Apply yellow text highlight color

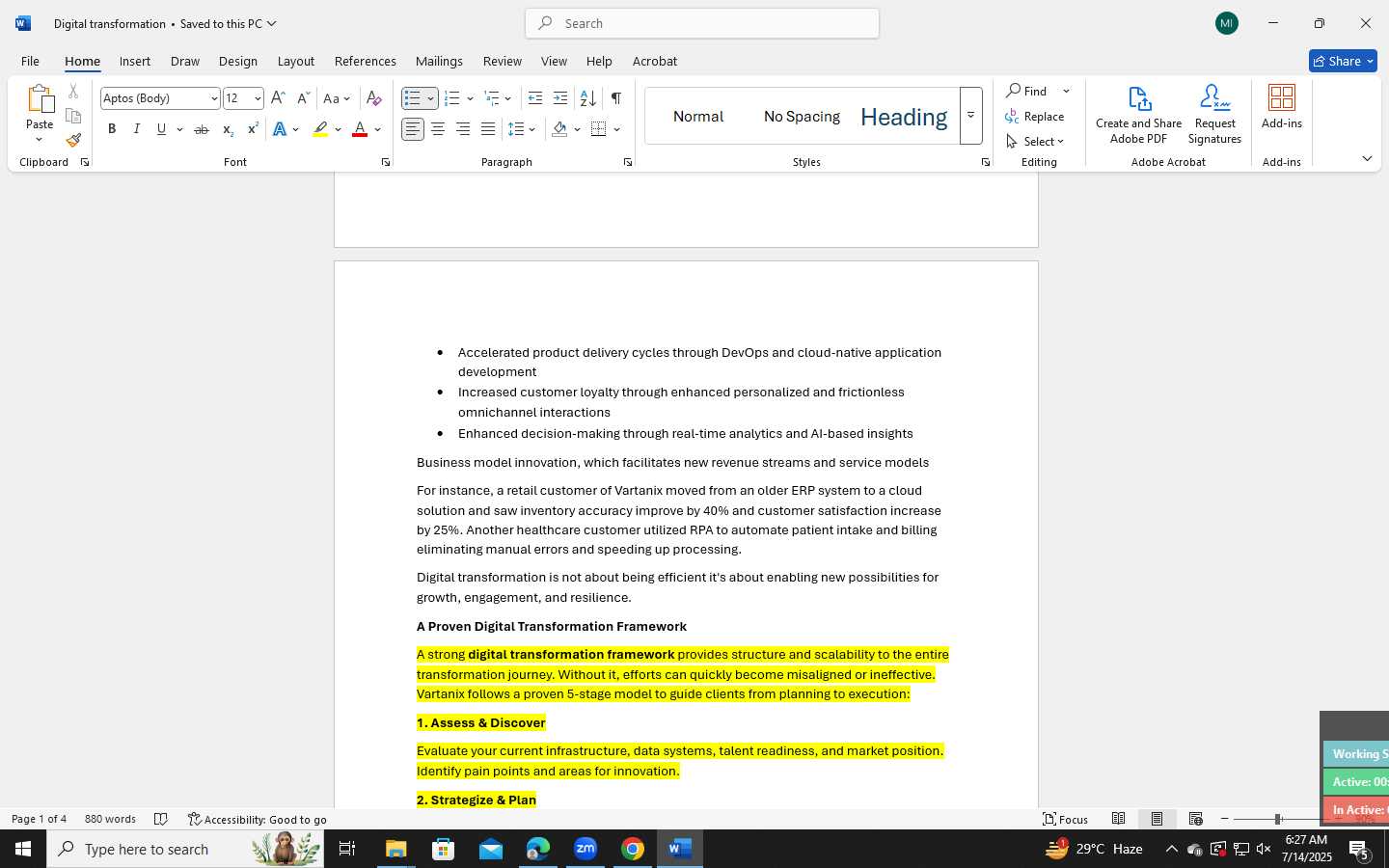[320, 129]
